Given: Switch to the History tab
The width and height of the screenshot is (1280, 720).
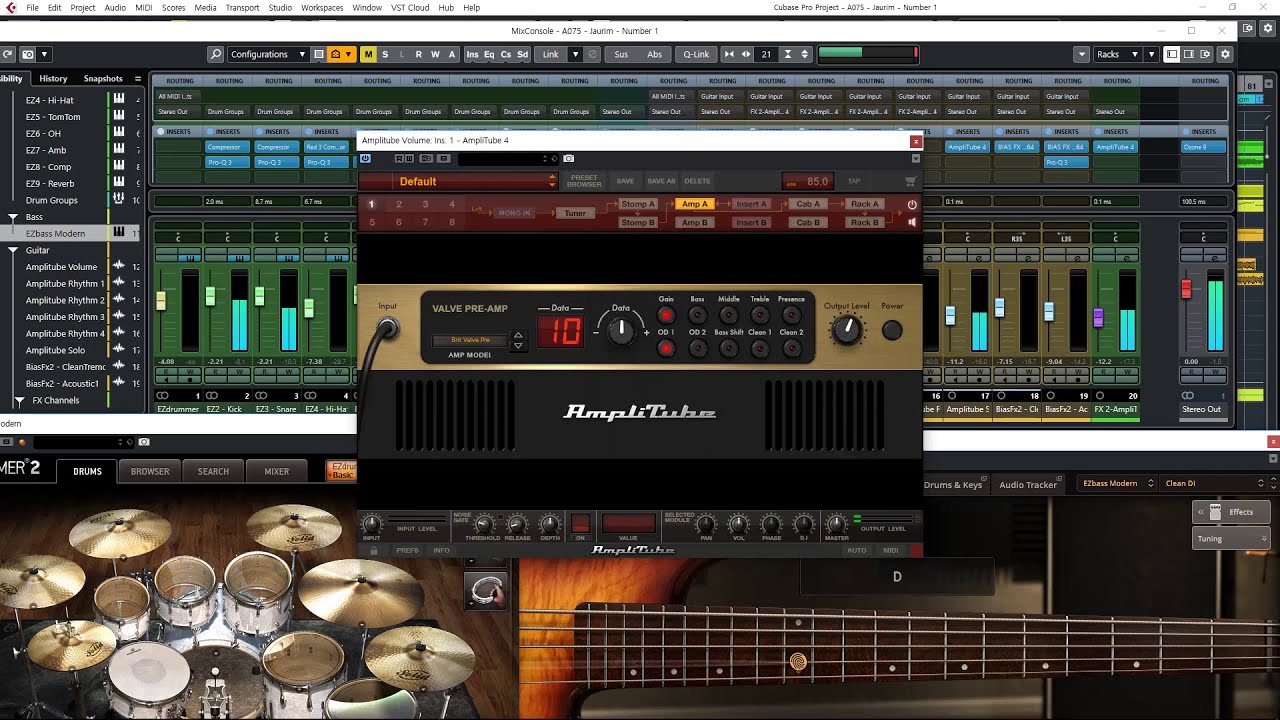Looking at the screenshot, I should (x=53, y=78).
